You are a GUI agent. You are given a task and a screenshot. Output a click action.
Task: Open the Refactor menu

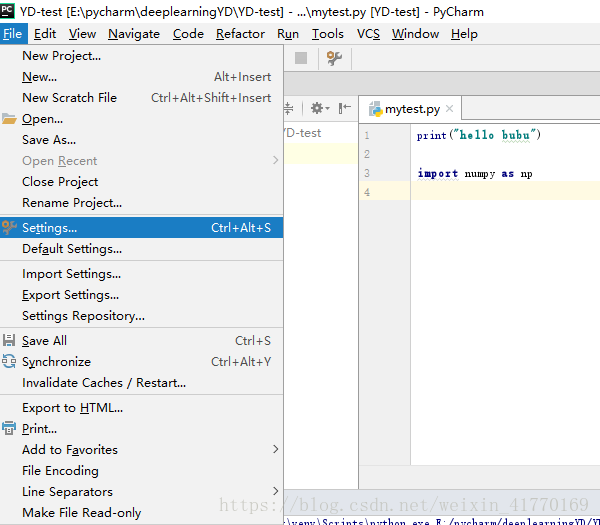tap(240, 34)
